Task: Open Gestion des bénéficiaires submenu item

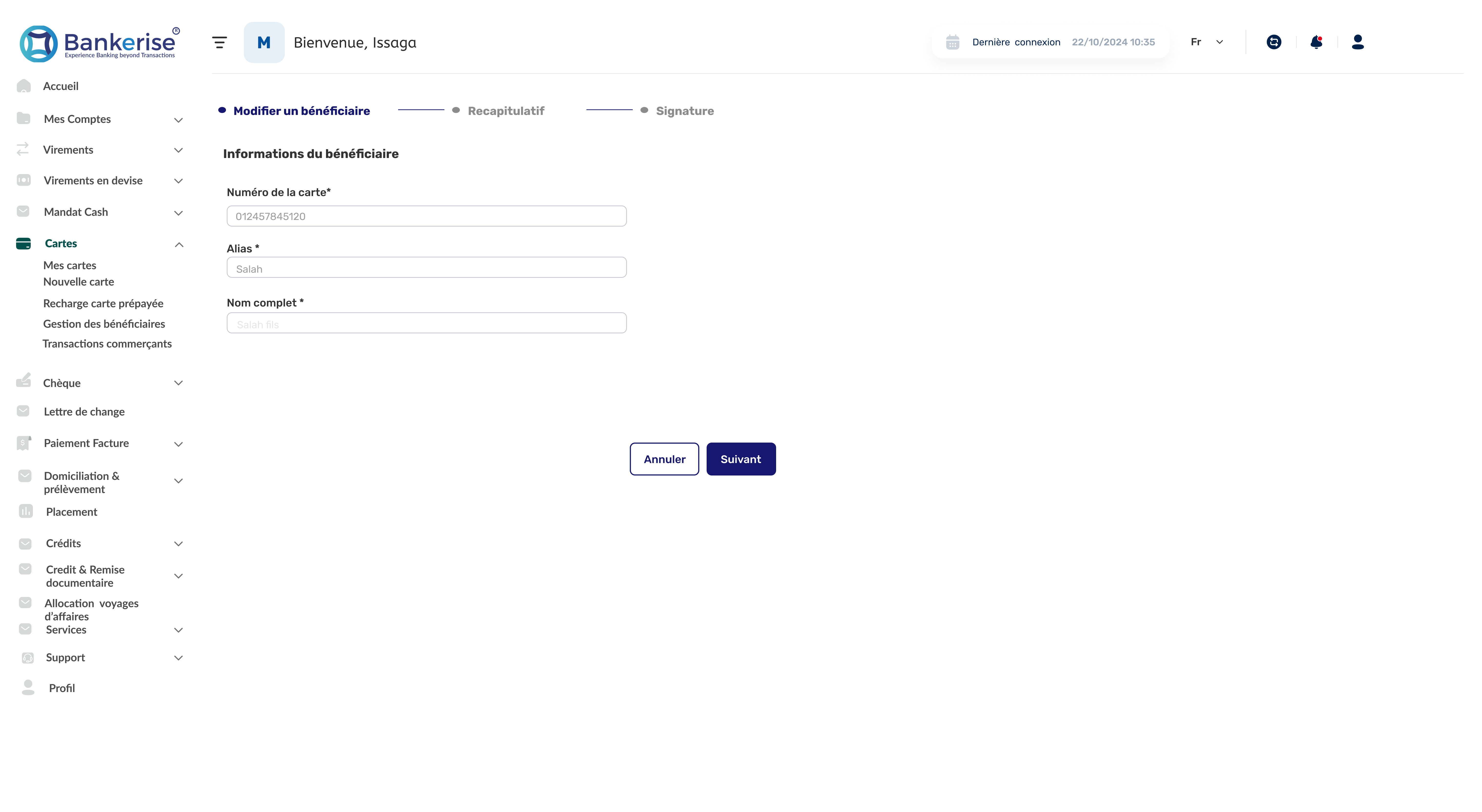Action: point(104,324)
